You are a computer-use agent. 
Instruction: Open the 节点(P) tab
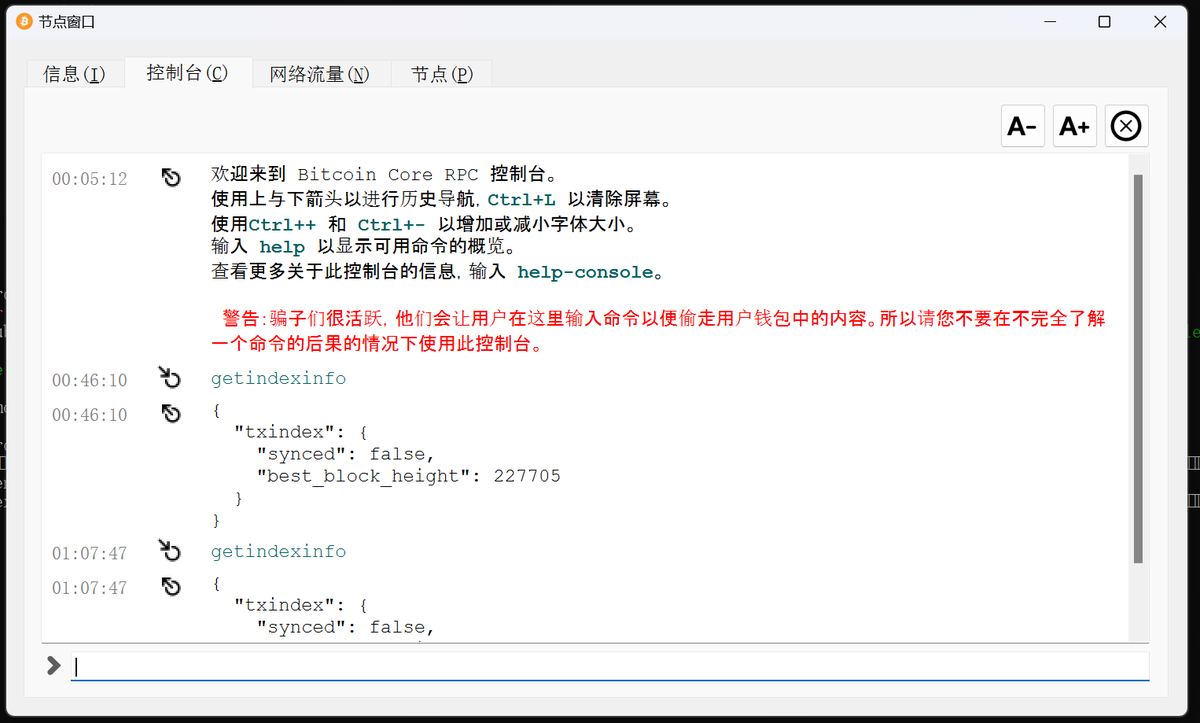tap(441, 74)
